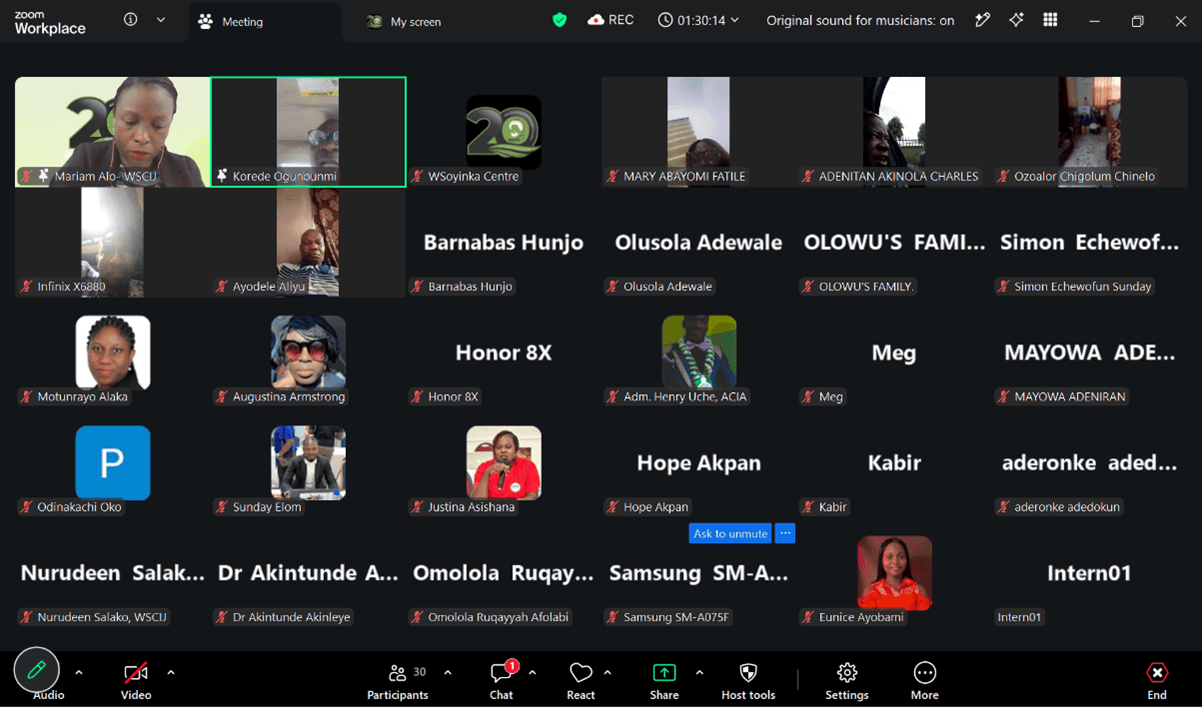The height and width of the screenshot is (707, 1202).
Task: Open Zoom Settings gear
Action: (847, 681)
